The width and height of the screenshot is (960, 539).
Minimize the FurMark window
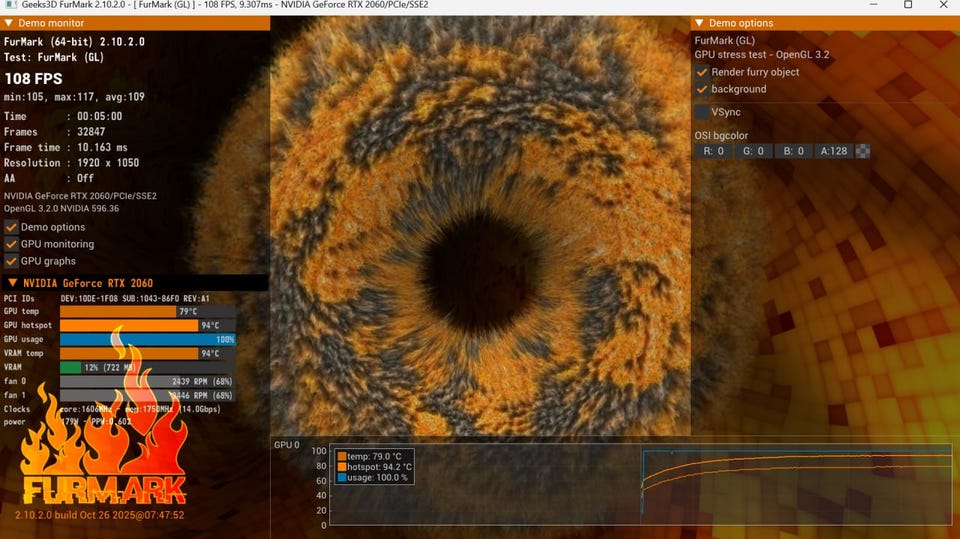click(874, 5)
